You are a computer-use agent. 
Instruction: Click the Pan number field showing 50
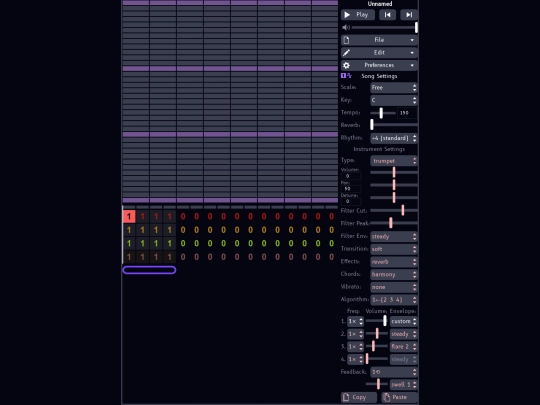[351, 189]
